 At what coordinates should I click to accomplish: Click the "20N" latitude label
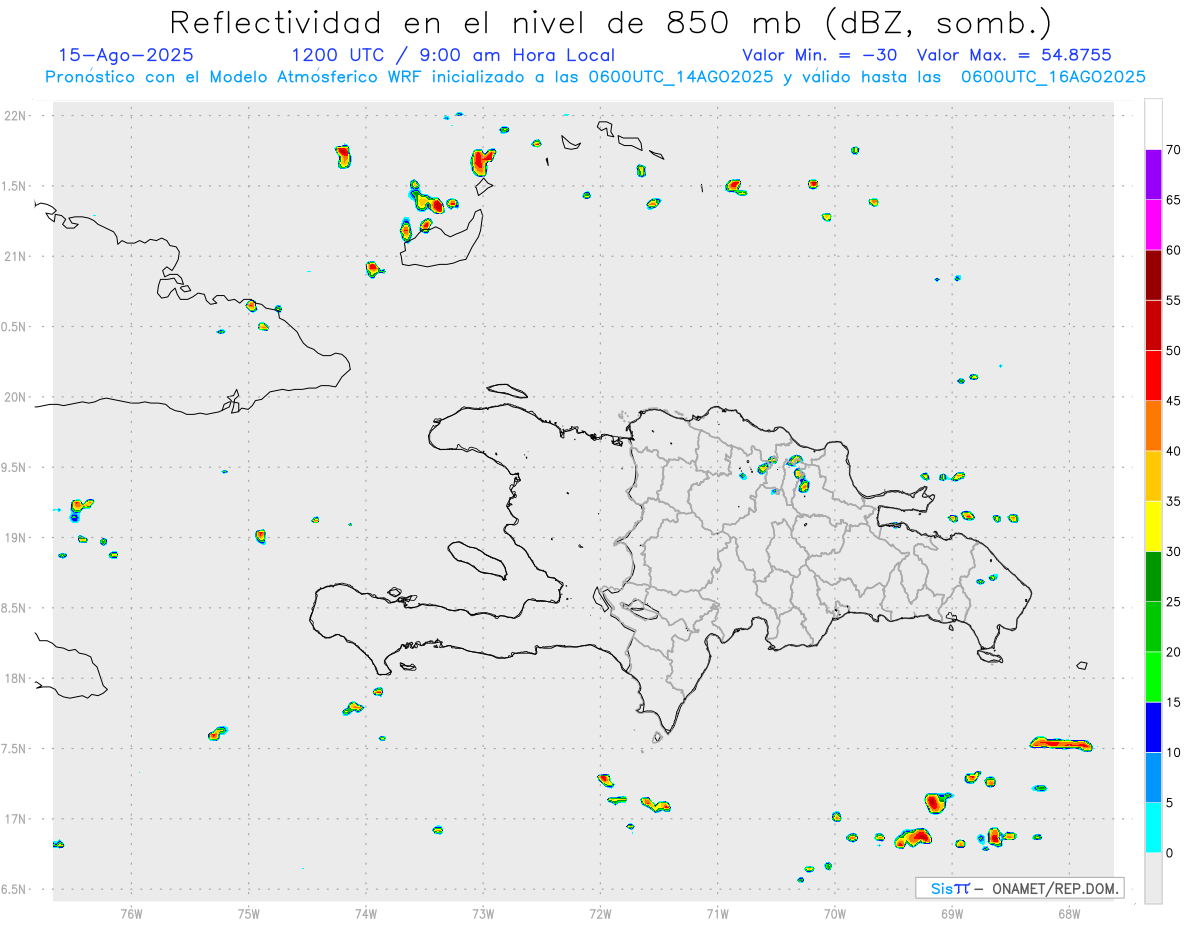[x=17, y=397]
